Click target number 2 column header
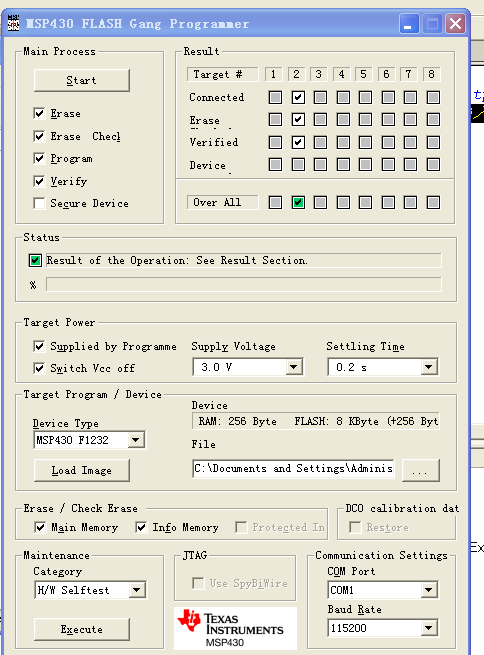 [296, 74]
